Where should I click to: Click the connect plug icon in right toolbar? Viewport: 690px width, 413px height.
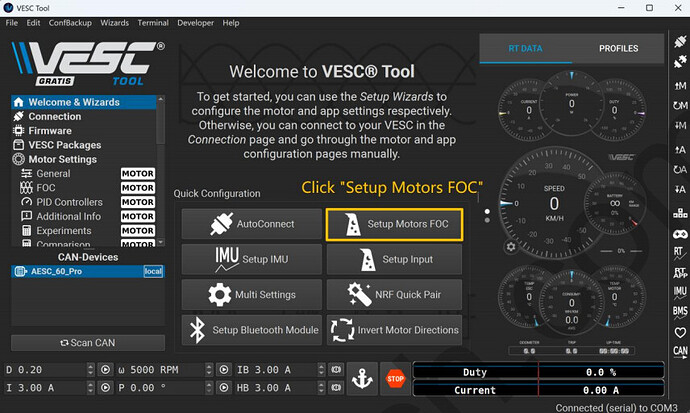[680, 42]
